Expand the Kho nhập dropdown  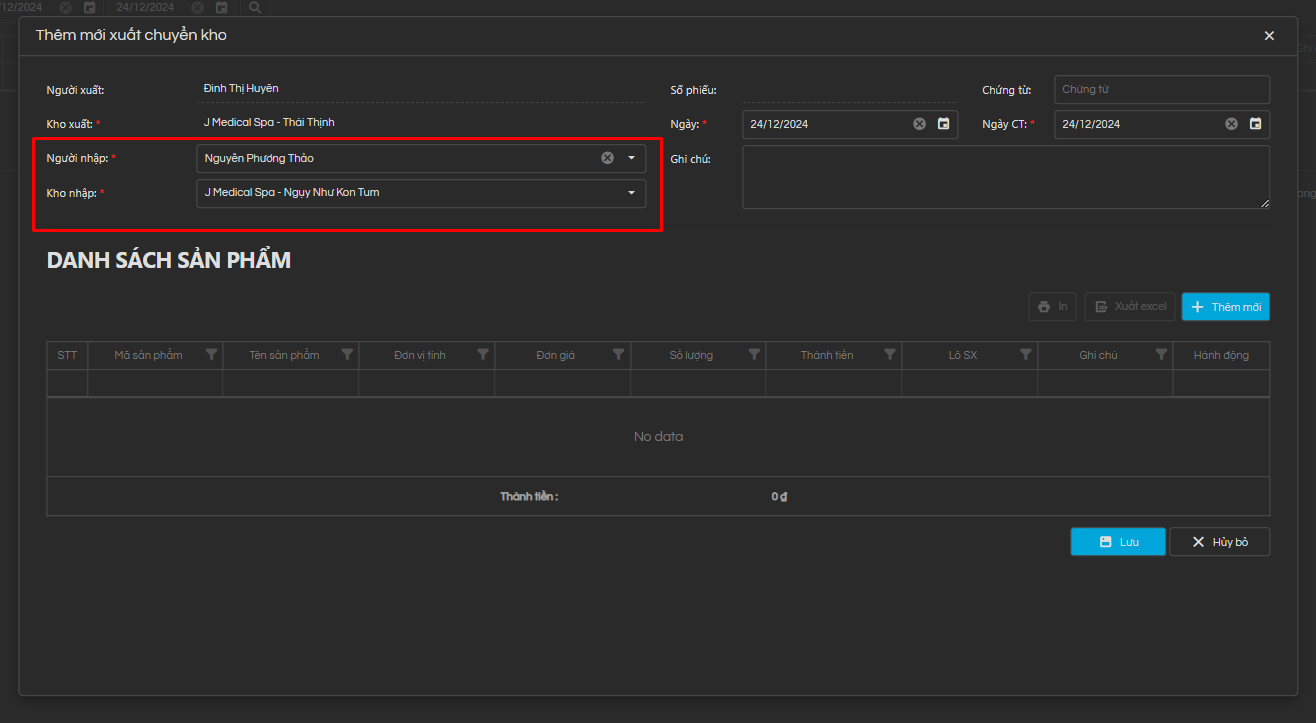631,193
